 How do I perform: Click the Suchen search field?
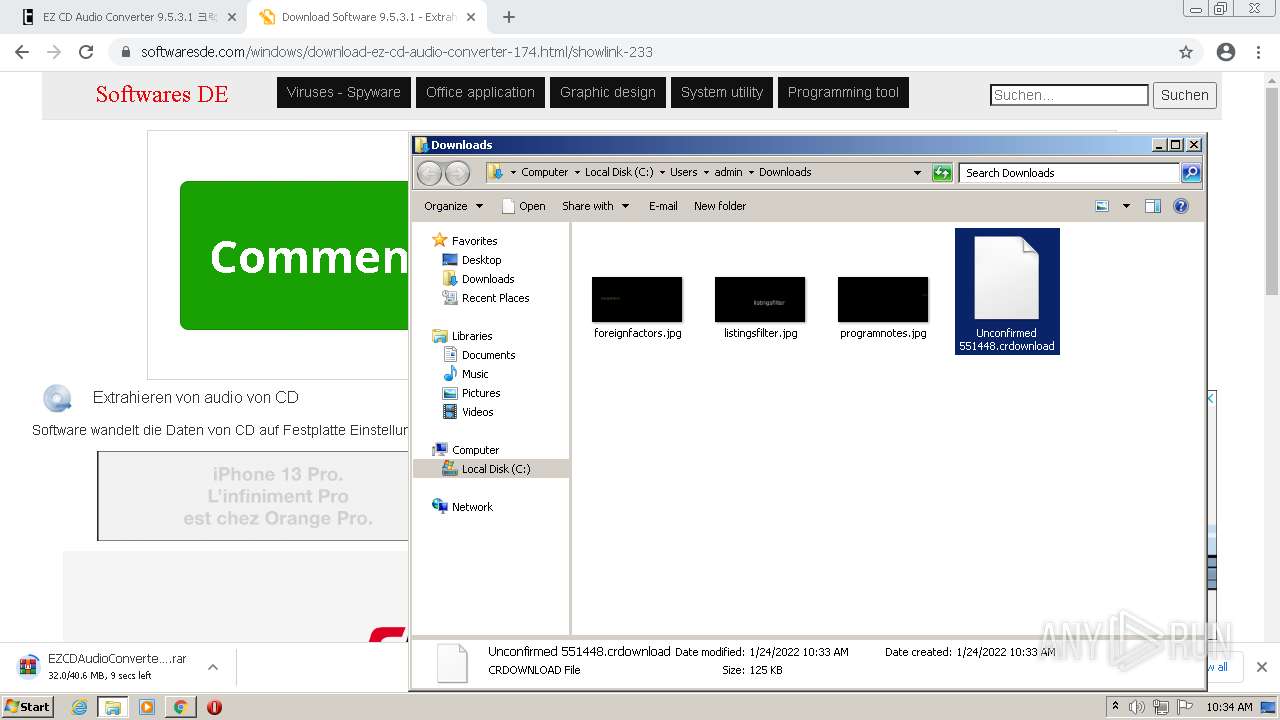tap(1069, 95)
